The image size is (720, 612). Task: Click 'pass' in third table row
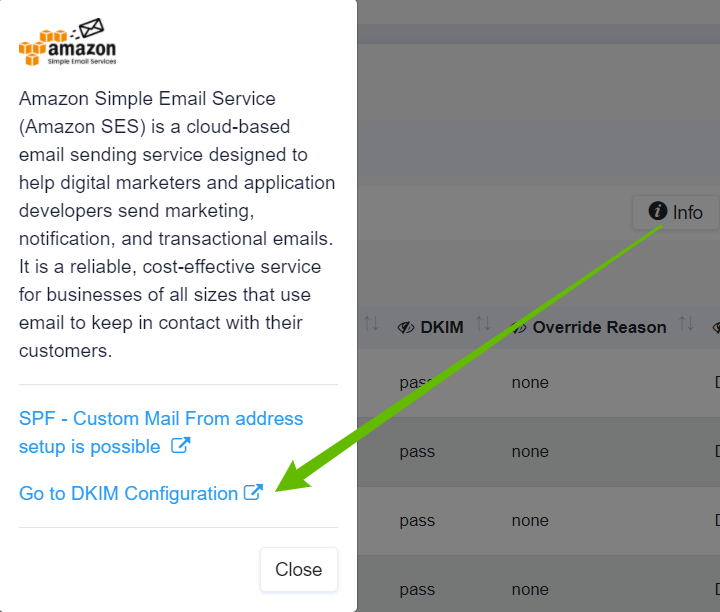(417, 521)
